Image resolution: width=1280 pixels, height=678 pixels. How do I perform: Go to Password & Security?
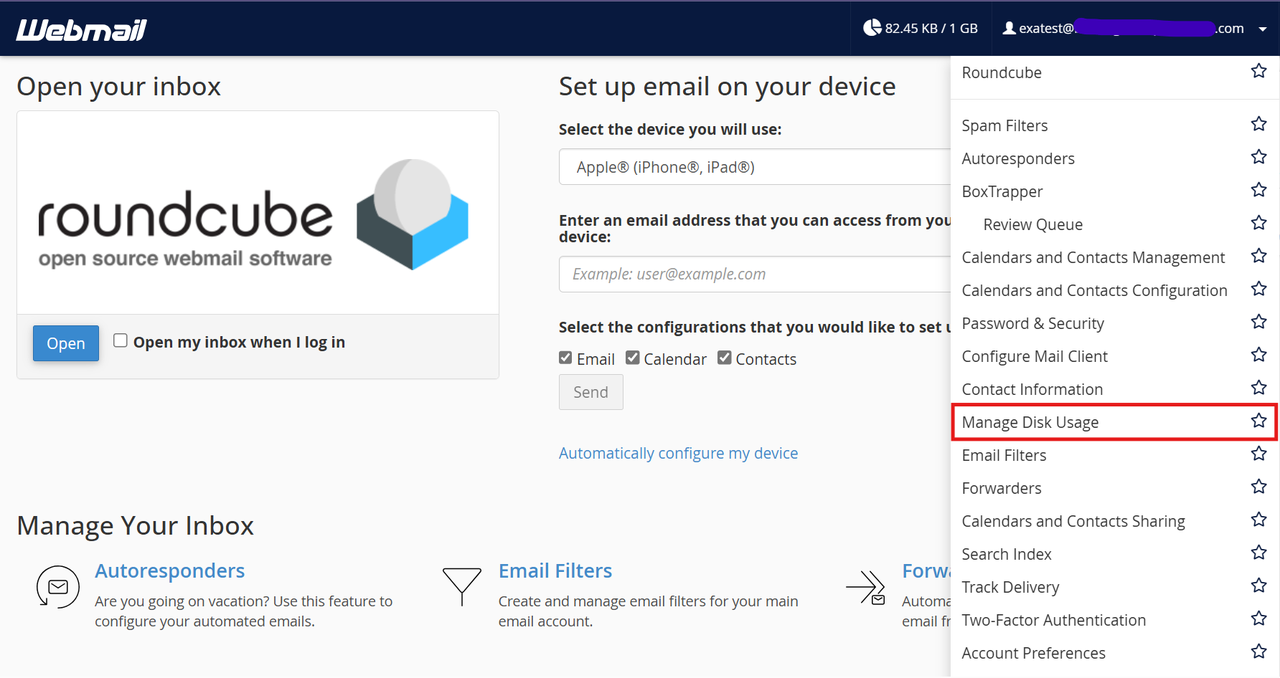1033,323
